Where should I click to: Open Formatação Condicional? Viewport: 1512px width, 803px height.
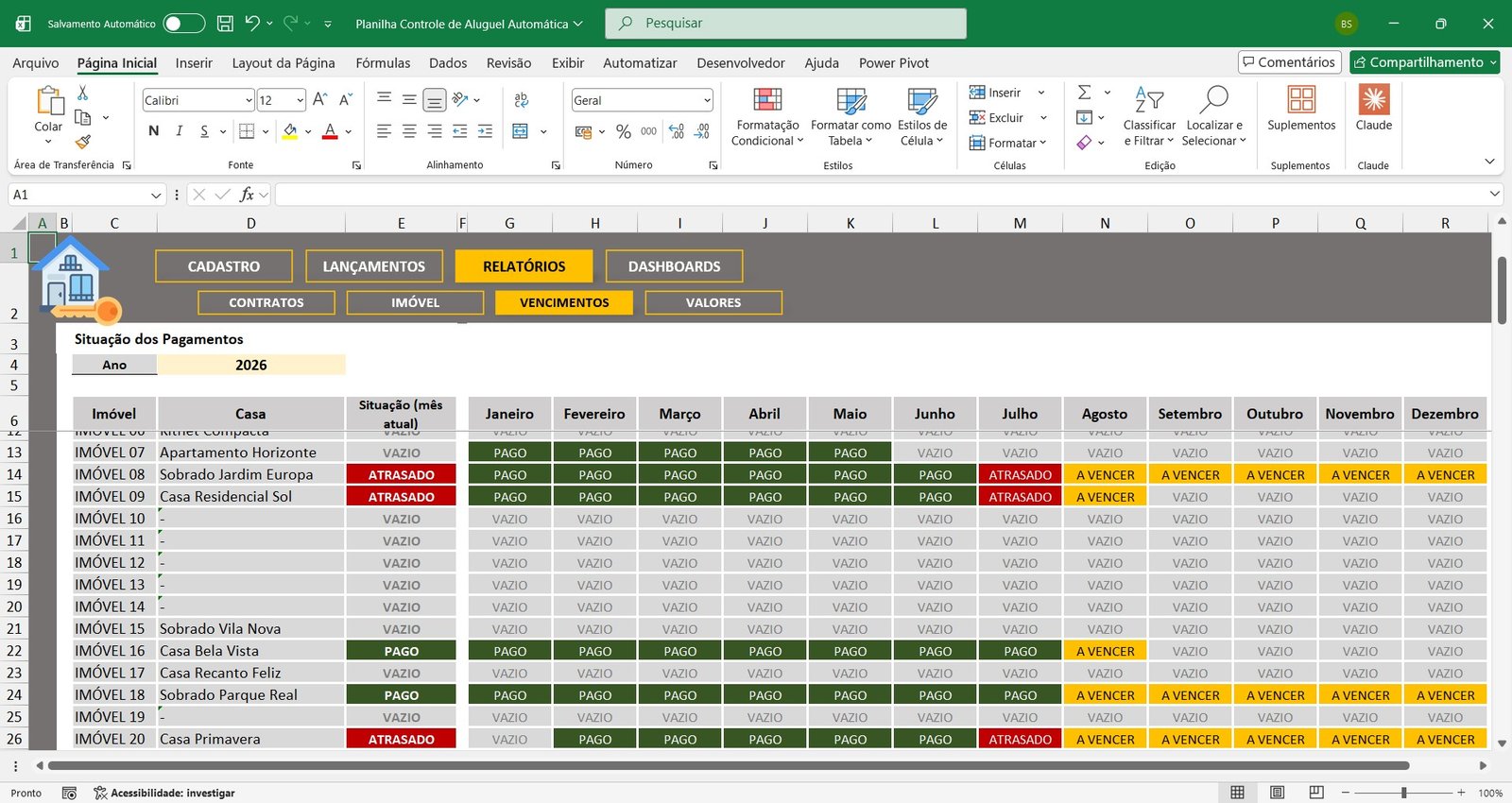[x=767, y=115]
